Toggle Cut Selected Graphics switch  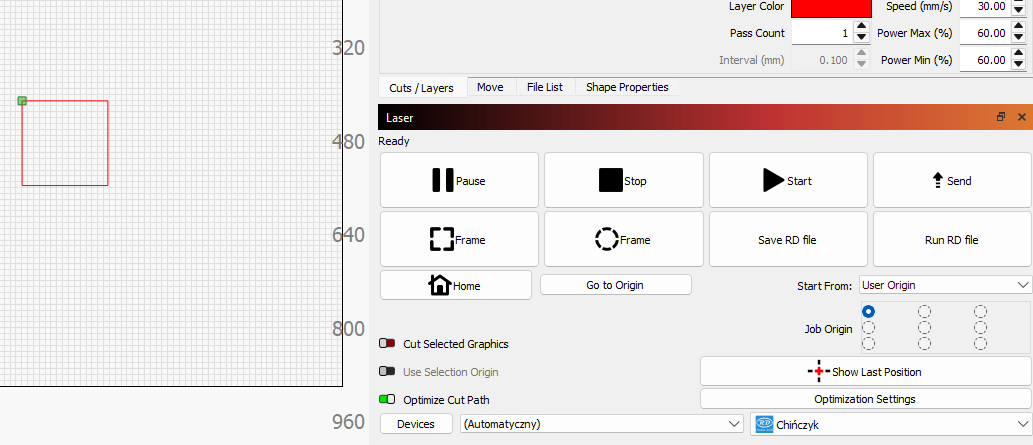387,344
